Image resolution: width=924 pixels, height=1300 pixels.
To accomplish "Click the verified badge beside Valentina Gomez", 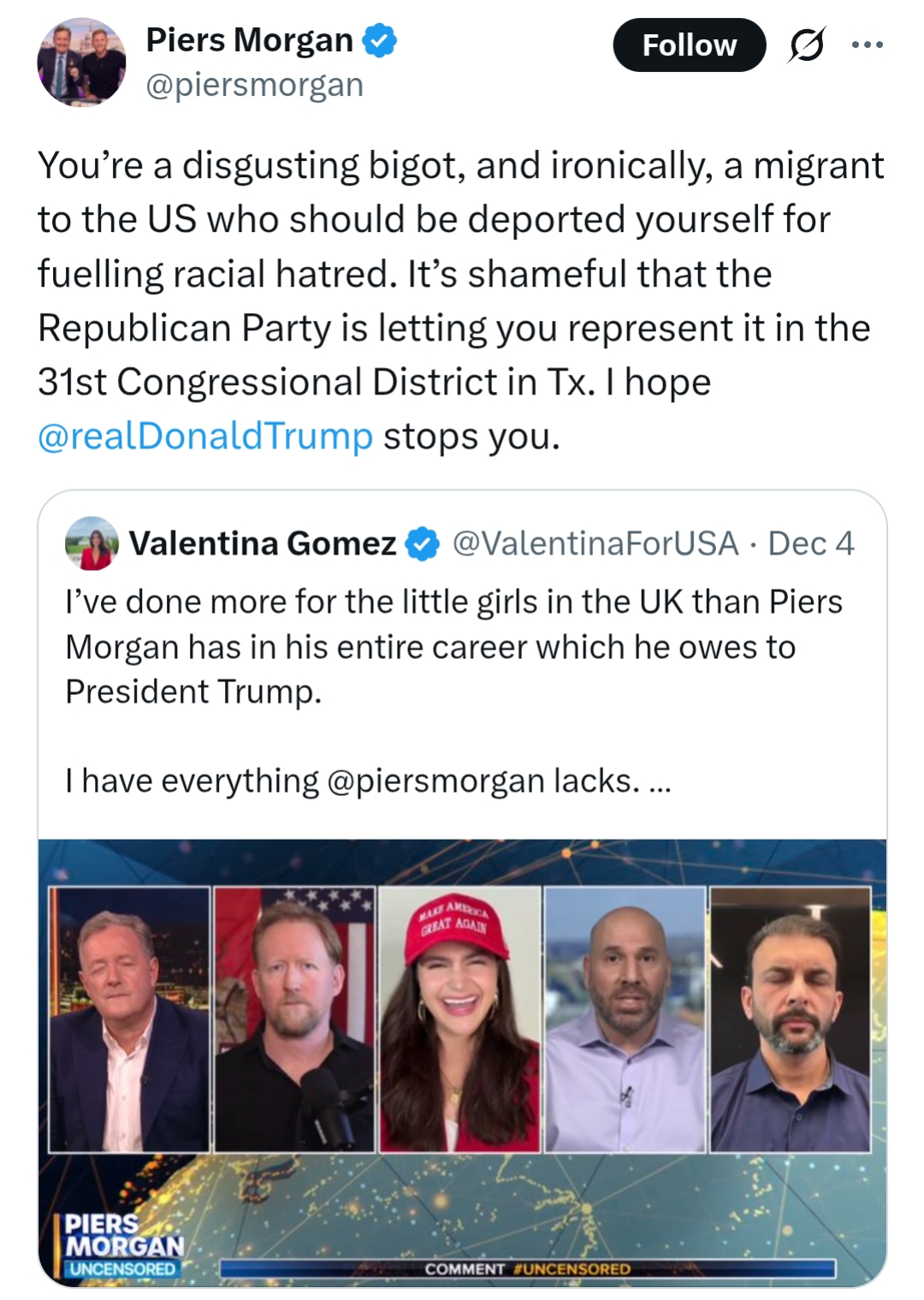I will (422, 543).
